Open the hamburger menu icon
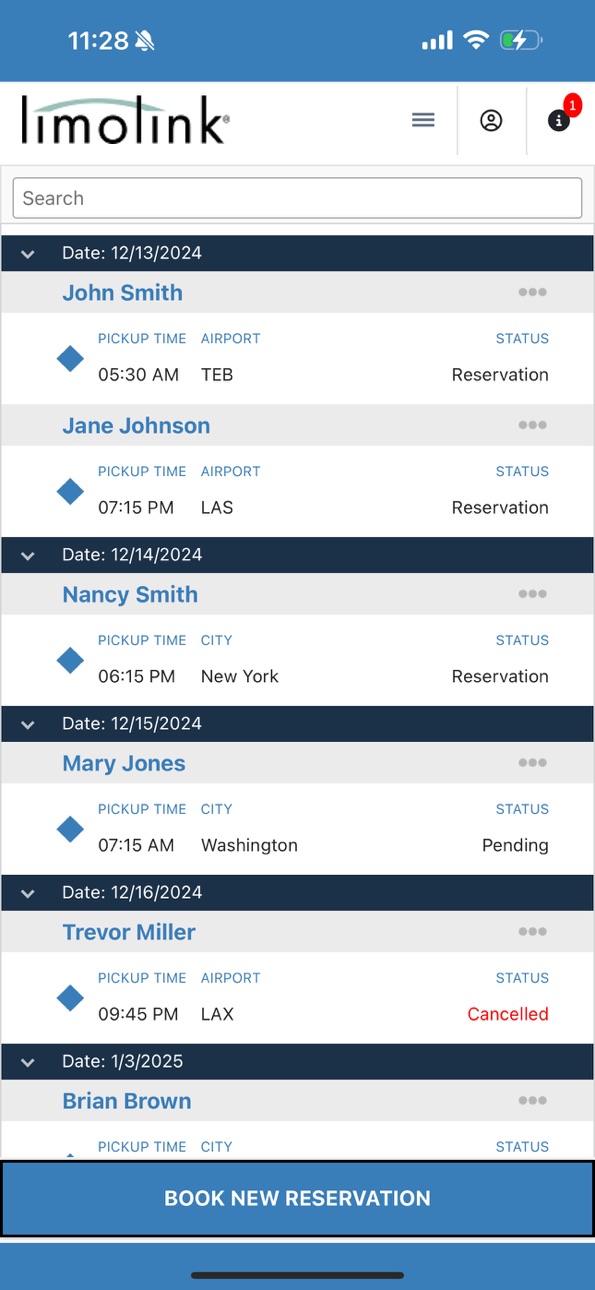Screen dimensions: 595x1290 pos(423,120)
